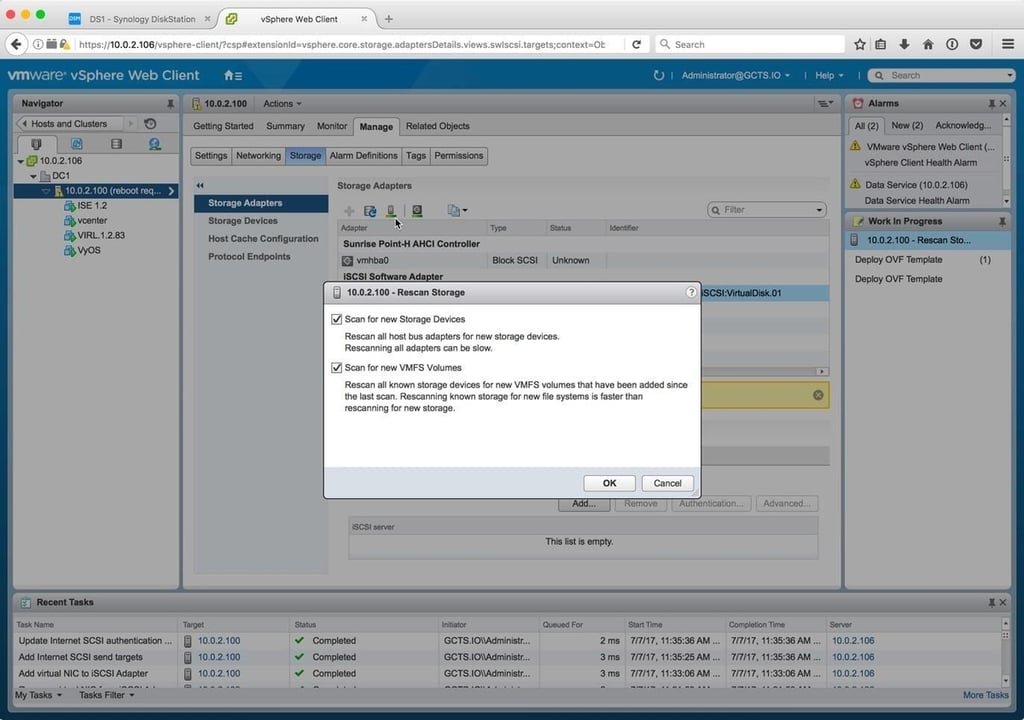Select vcenter virtual machine
1024x720 pixels.
coord(92,220)
